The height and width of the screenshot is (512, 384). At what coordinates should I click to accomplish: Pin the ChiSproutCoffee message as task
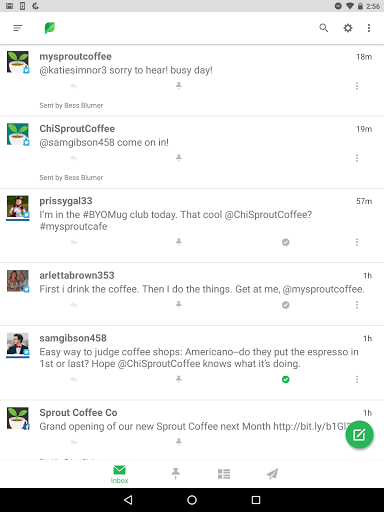coord(179,158)
